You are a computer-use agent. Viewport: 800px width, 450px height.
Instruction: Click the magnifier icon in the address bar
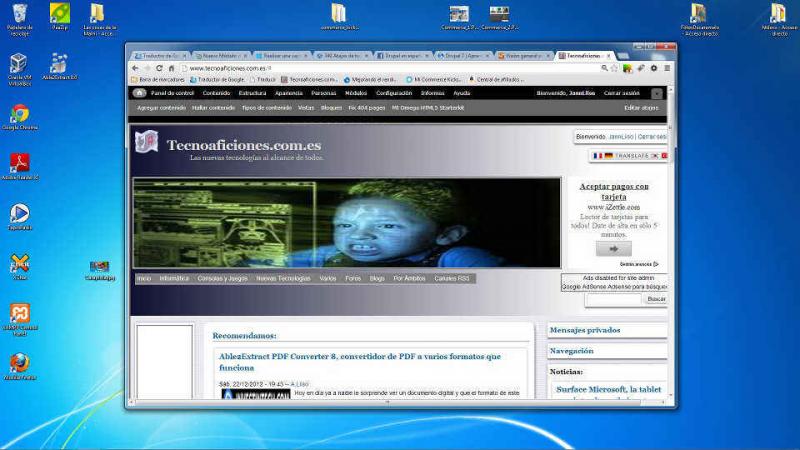click(x=604, y=68)
